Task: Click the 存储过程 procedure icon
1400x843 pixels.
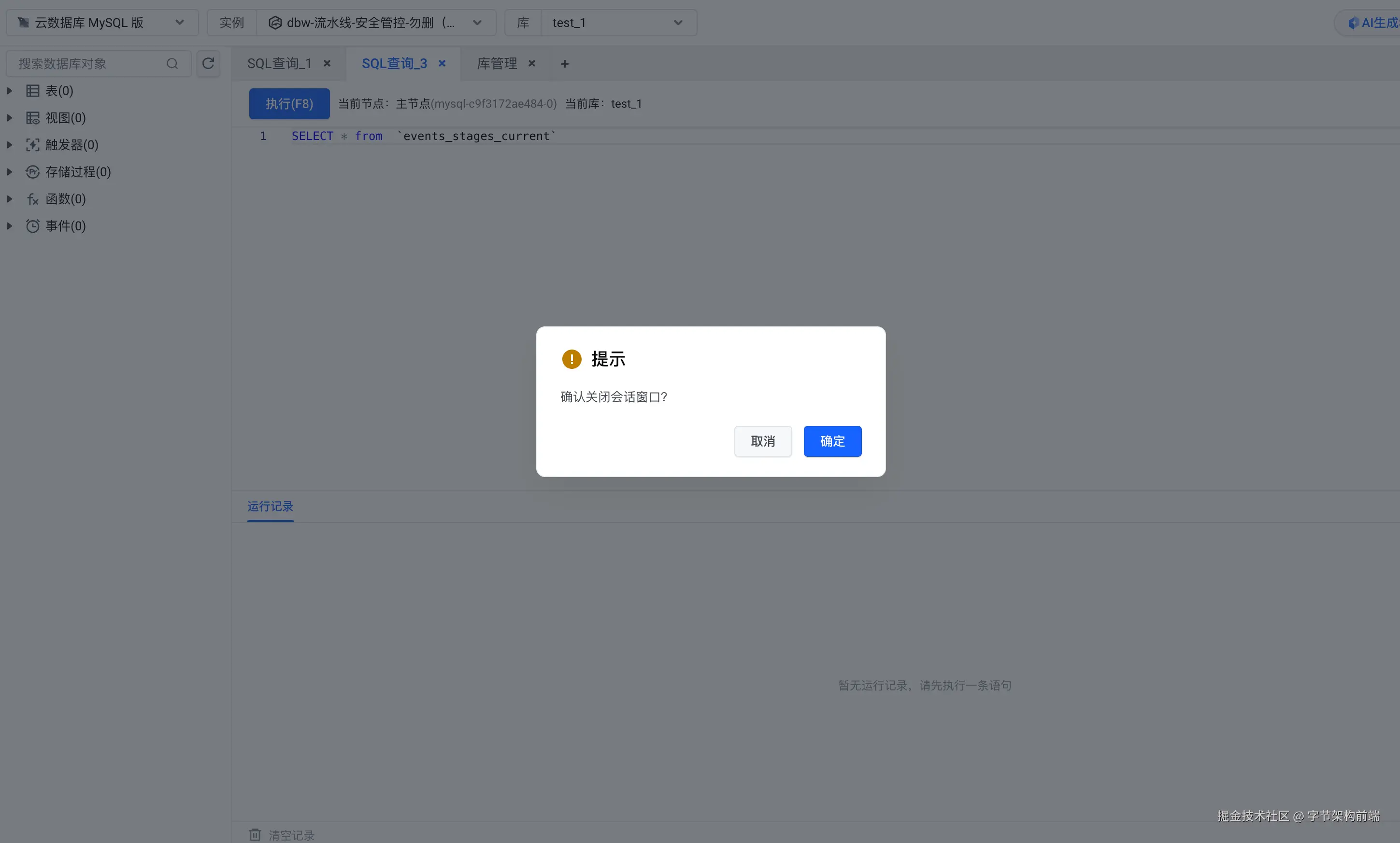Action: point(32,172)
